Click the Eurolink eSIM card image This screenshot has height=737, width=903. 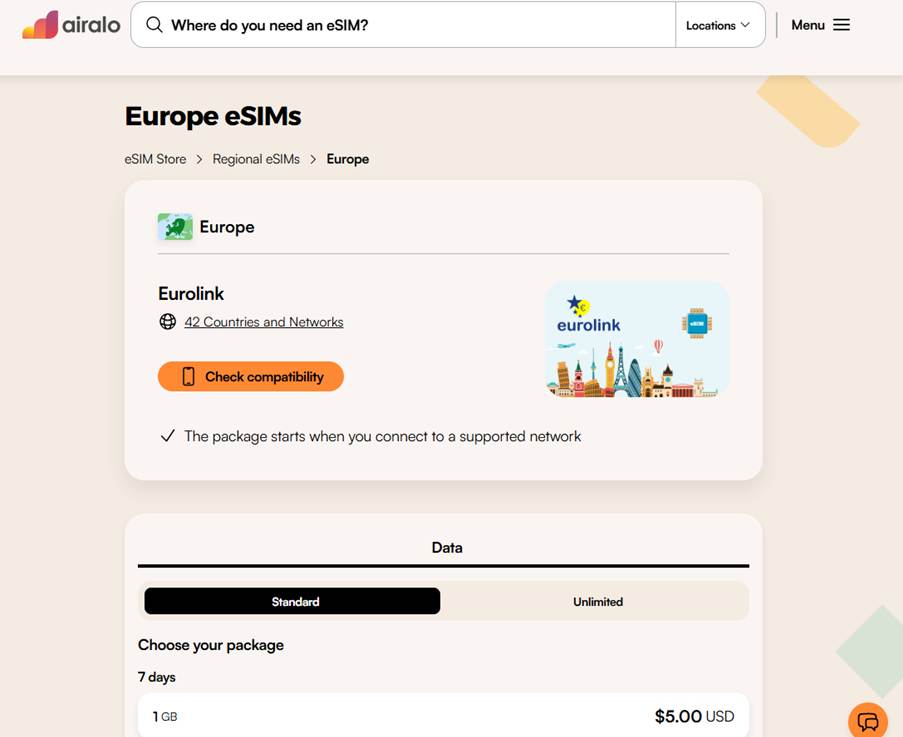637,339
